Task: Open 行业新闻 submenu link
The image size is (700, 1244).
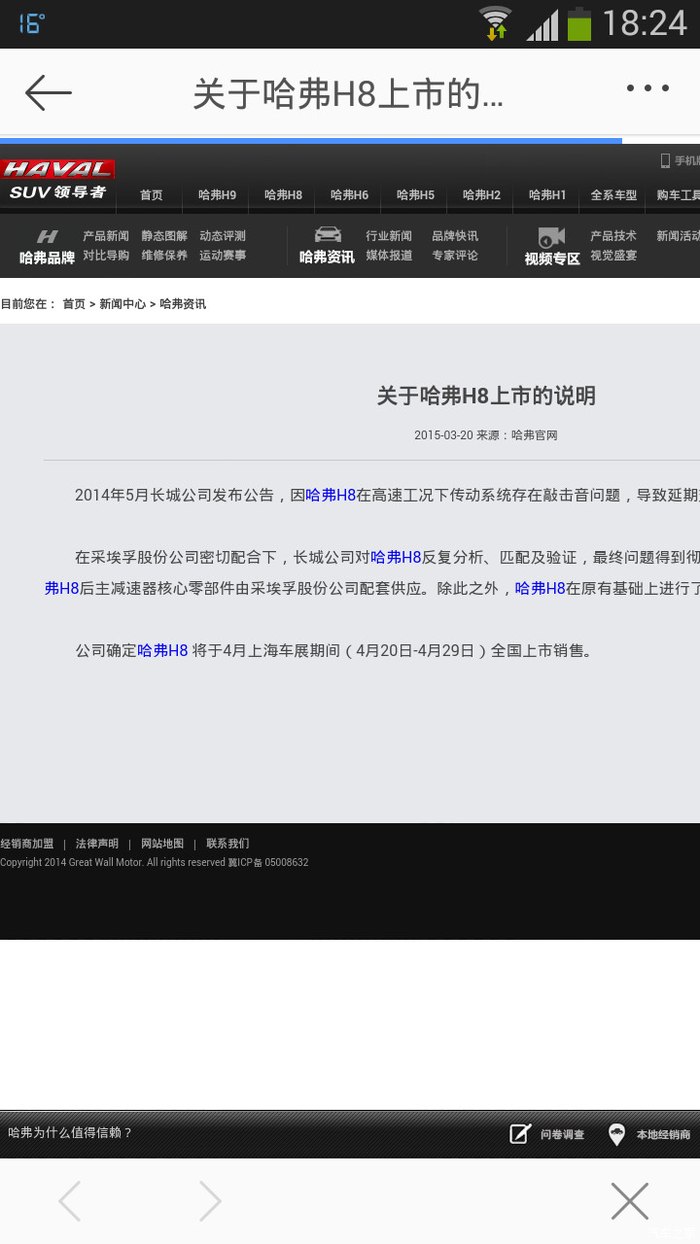Action: pyautogui.click(x=389, y=236)
